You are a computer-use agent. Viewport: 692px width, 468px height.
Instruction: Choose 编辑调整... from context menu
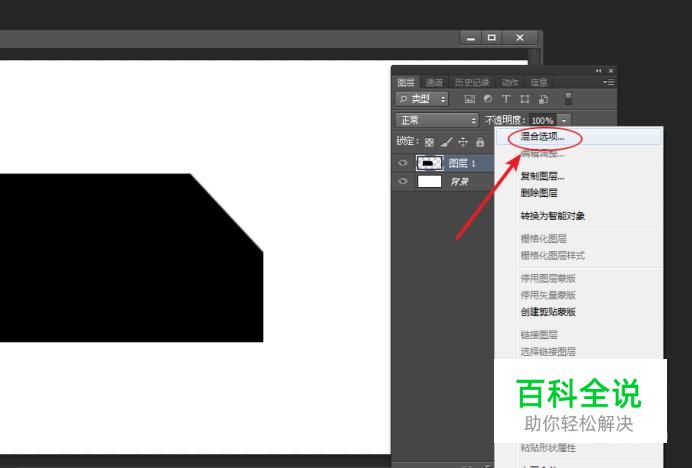click(x=579, y=154)
